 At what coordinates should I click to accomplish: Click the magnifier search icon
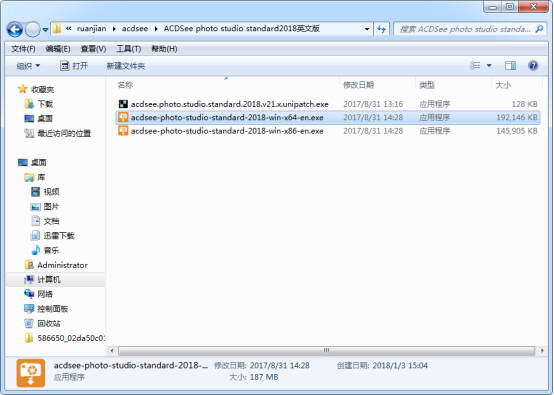coord(539,29)
